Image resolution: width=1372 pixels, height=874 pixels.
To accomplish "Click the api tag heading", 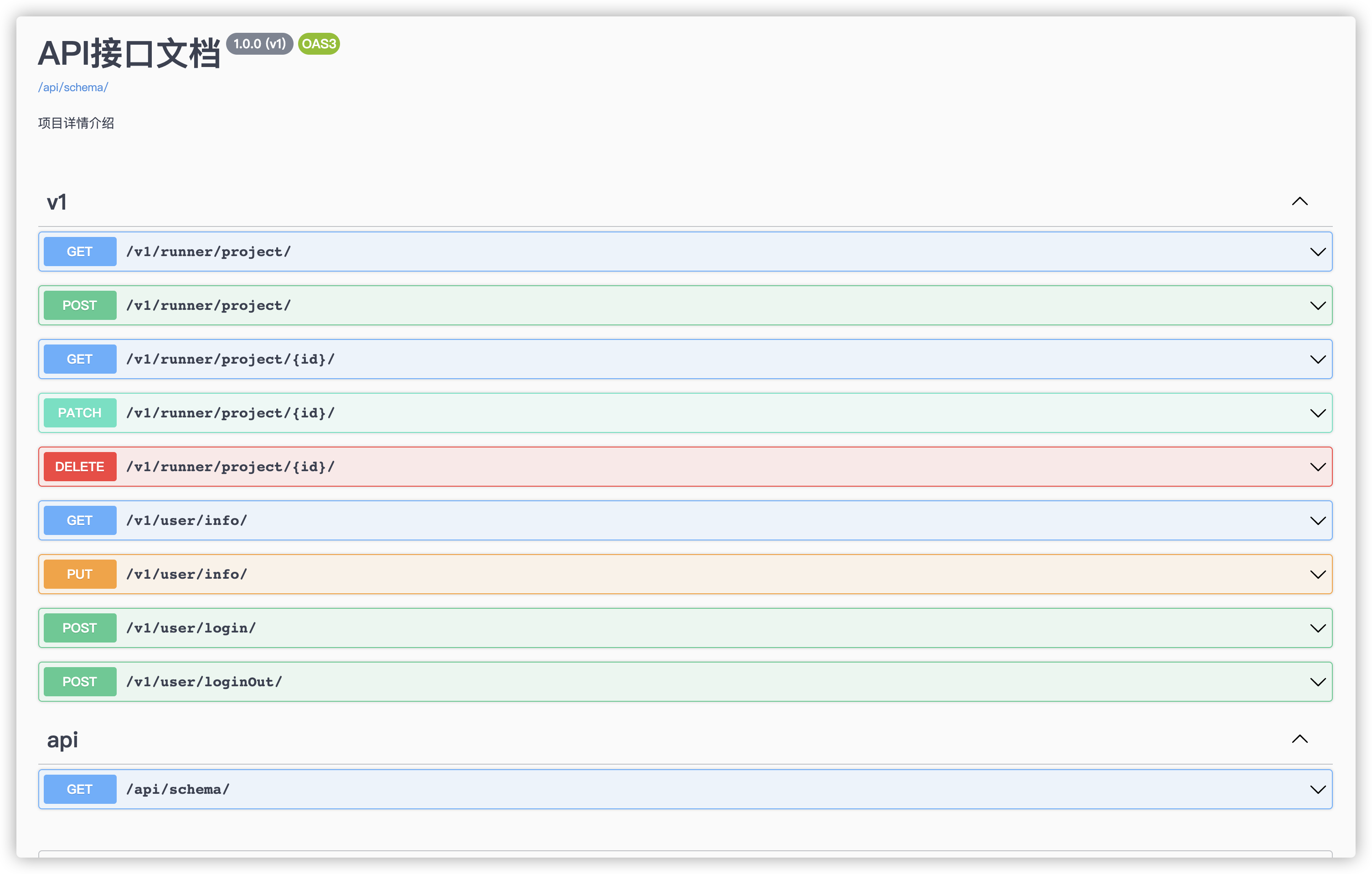I will [x=63, y=740].
